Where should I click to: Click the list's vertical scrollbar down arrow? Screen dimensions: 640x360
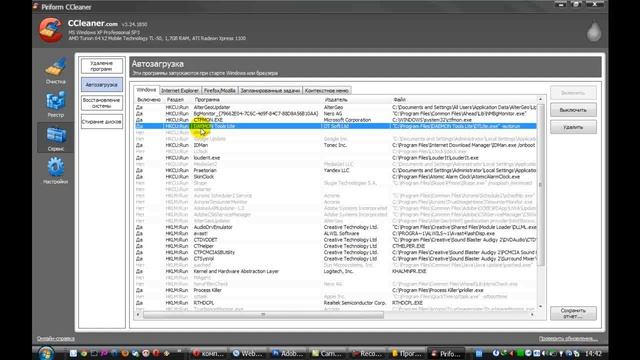point(540,307)
